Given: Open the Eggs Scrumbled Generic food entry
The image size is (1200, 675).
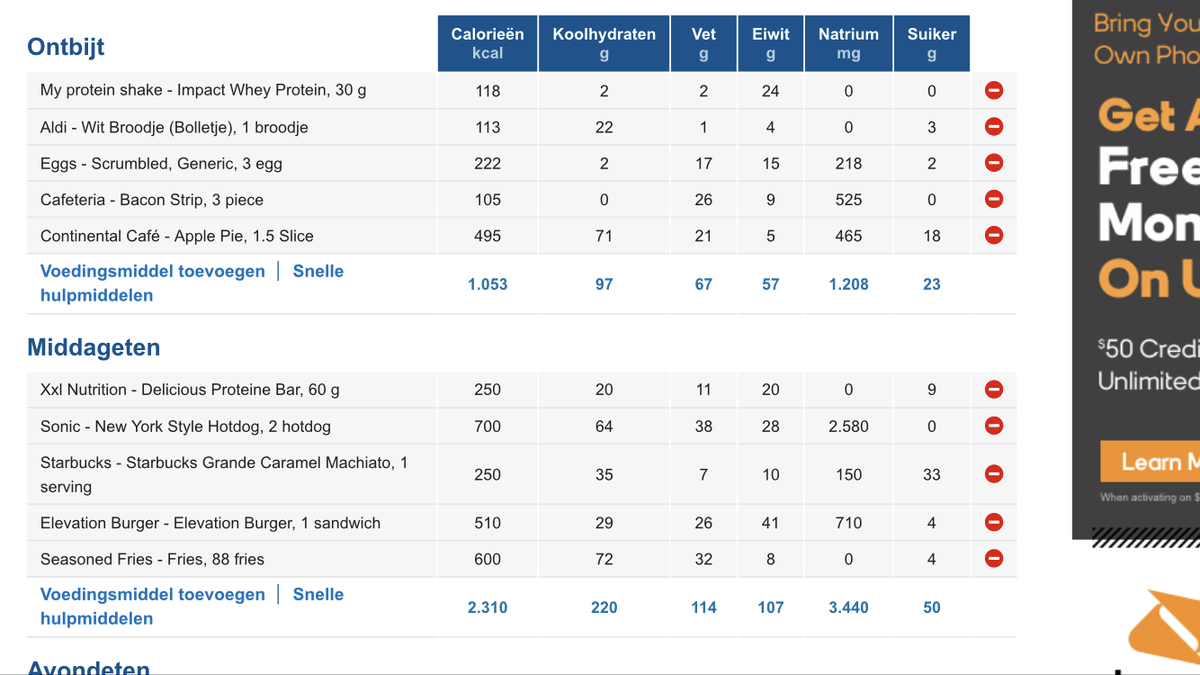Looking at the screenshot, I should pyautogui.click(x=161, y=164).
